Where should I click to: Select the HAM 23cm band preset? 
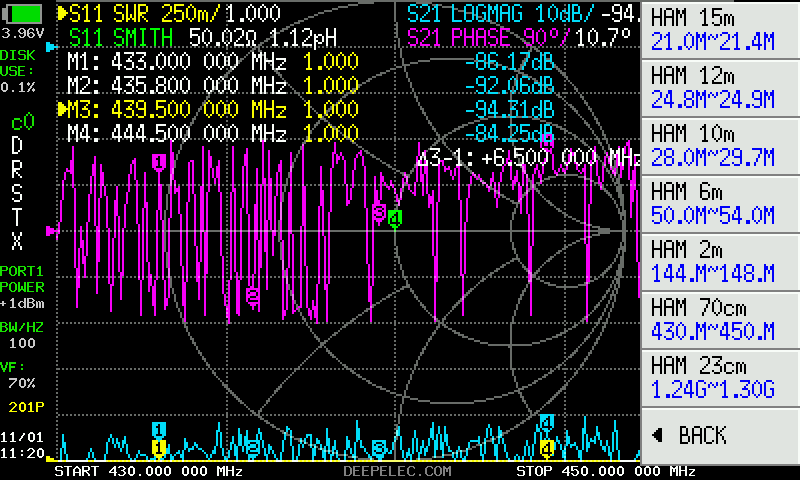pyautogui.click(x=720, y=378)
